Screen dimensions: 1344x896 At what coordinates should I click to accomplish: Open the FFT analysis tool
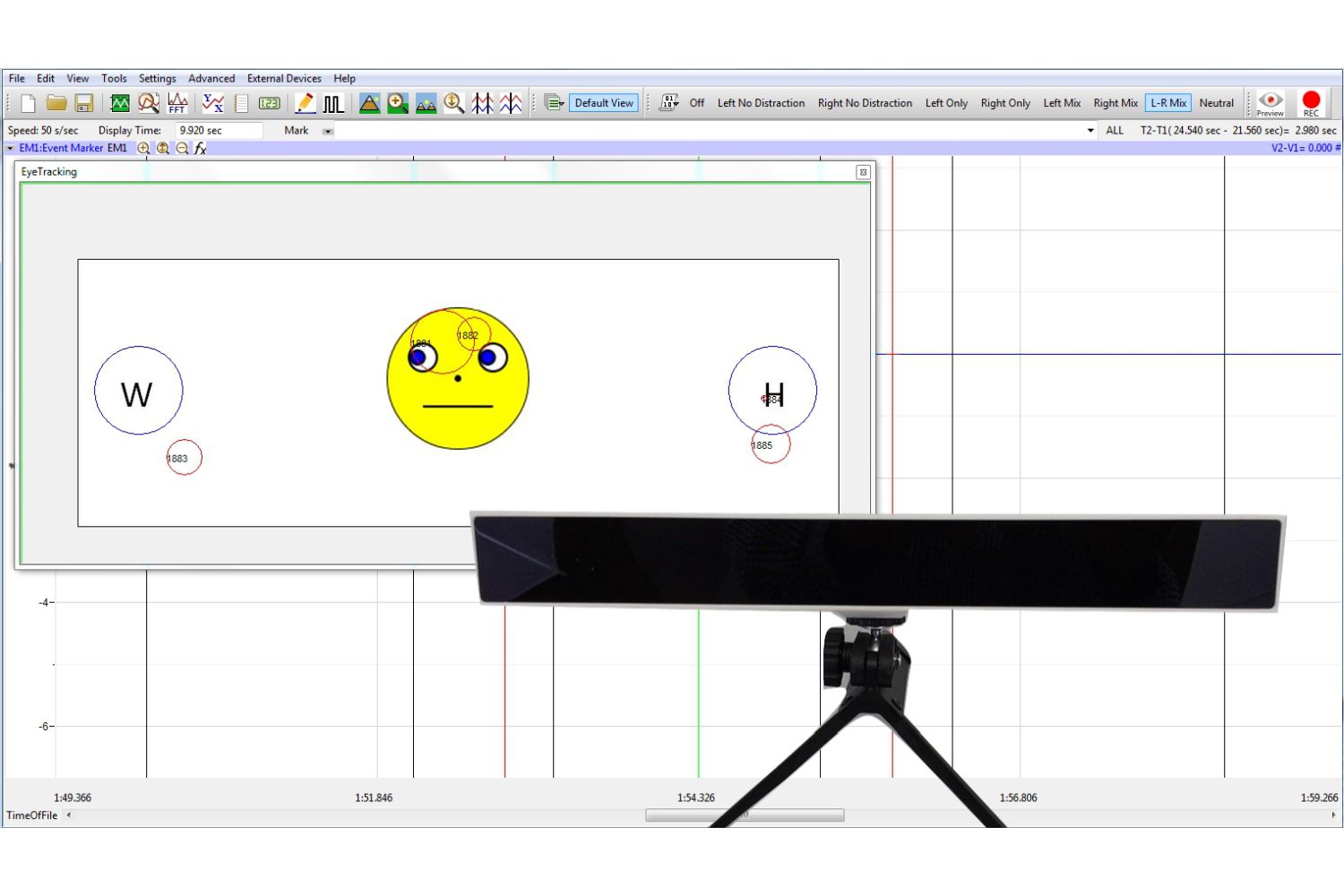click(177, 103)
